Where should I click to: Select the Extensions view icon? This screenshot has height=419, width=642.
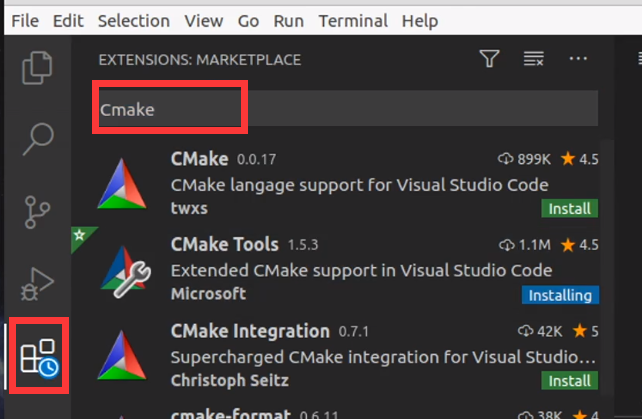pos(39,356)
